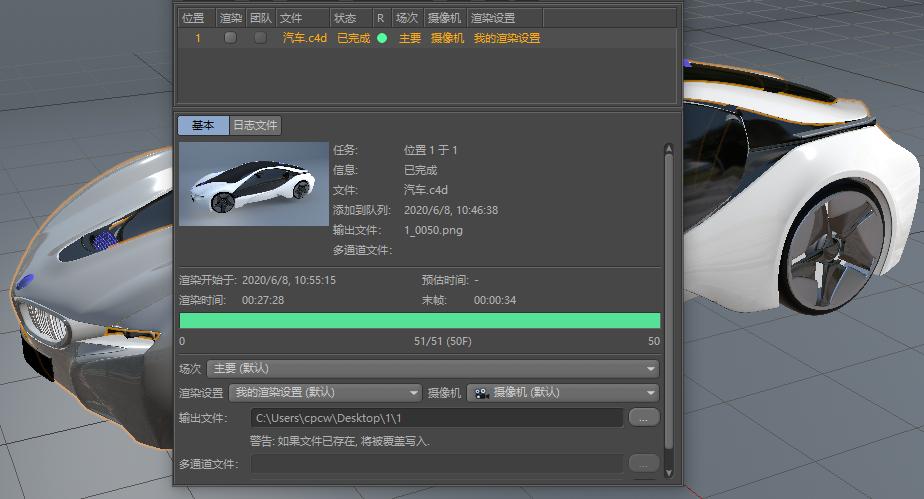Click the rendered car preview thumbnail
924x499 pixels.
(253, 183)
